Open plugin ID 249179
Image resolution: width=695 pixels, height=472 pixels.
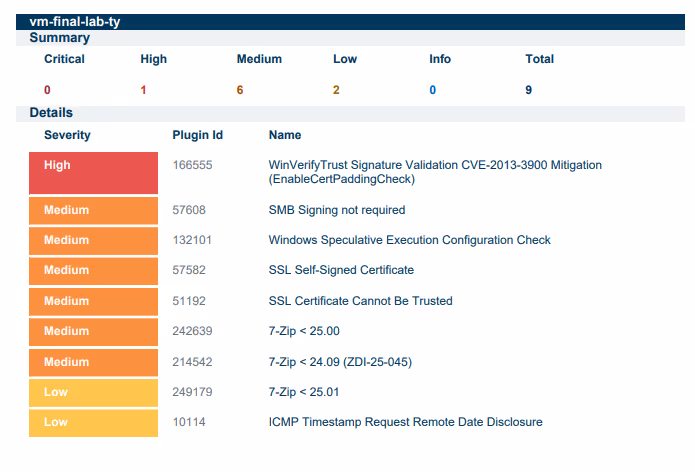(192, 392)
